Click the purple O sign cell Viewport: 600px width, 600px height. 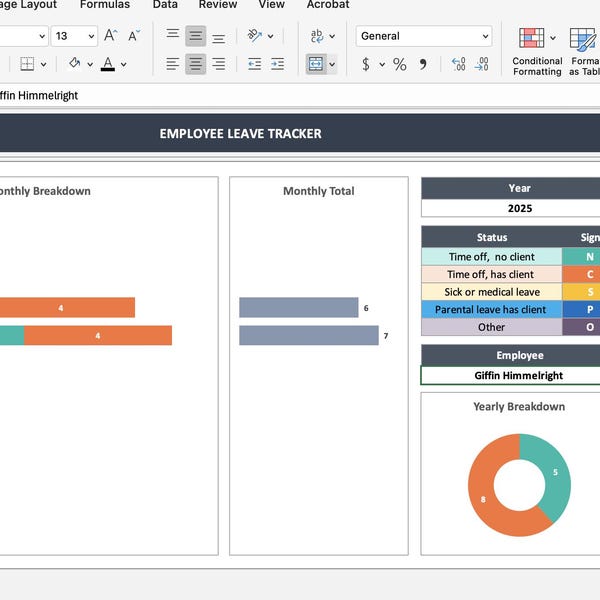click(581, 327)
